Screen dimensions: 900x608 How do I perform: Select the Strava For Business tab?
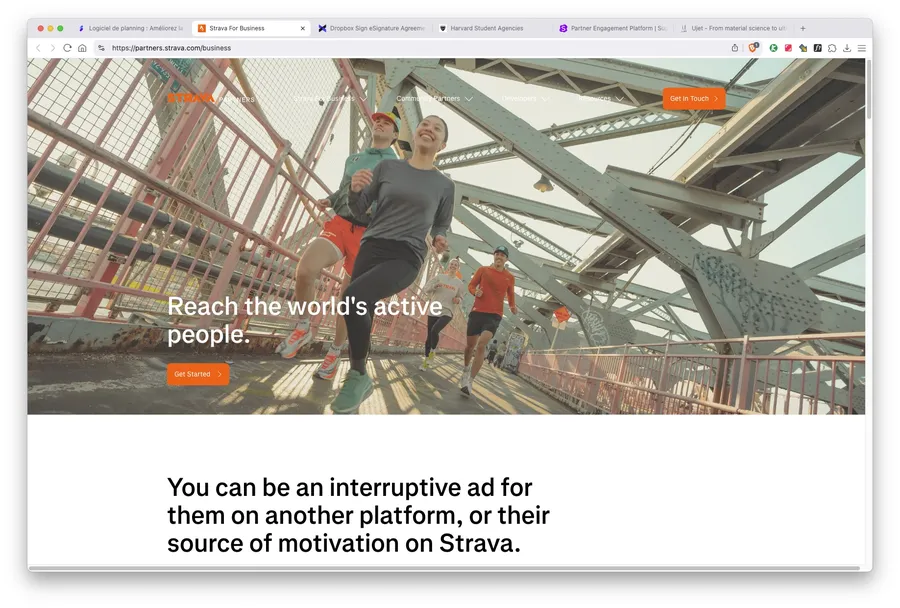tap(251, 28)
